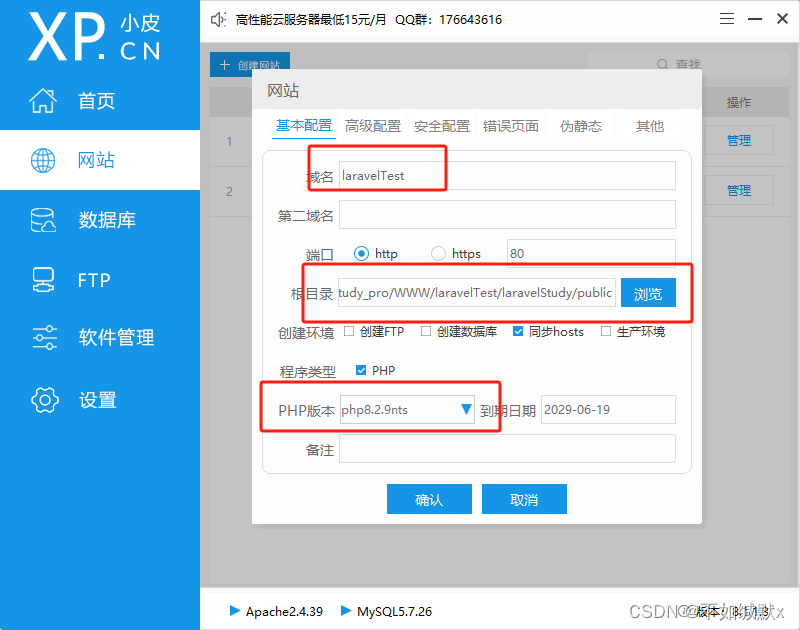Uncheck 同步hosts option

[518, 332]
